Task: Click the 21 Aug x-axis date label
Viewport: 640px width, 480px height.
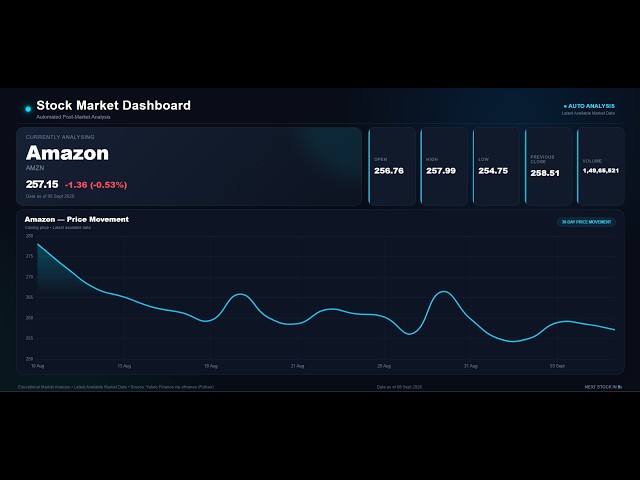Action: tap(297, 366)
